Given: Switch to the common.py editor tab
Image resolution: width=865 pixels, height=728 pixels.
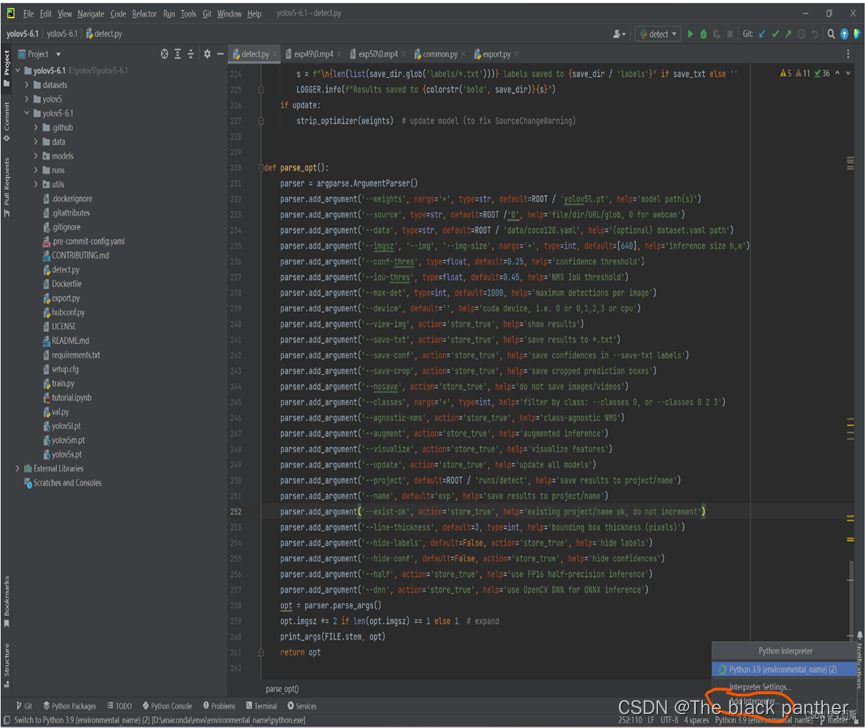Looking at the screenshot, I should (x=439, y=54).
